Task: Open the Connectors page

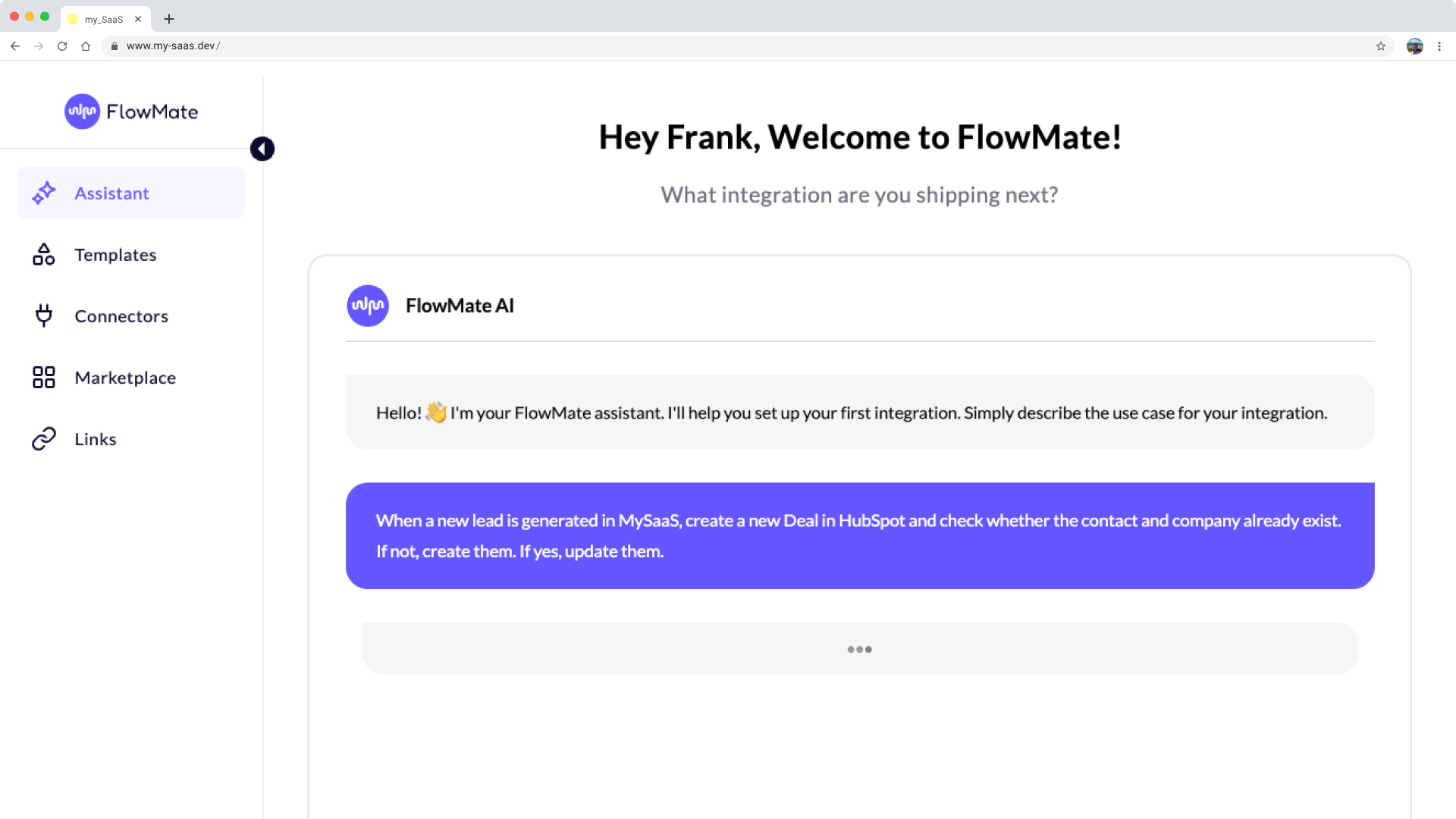Action: tap(121, 316)
